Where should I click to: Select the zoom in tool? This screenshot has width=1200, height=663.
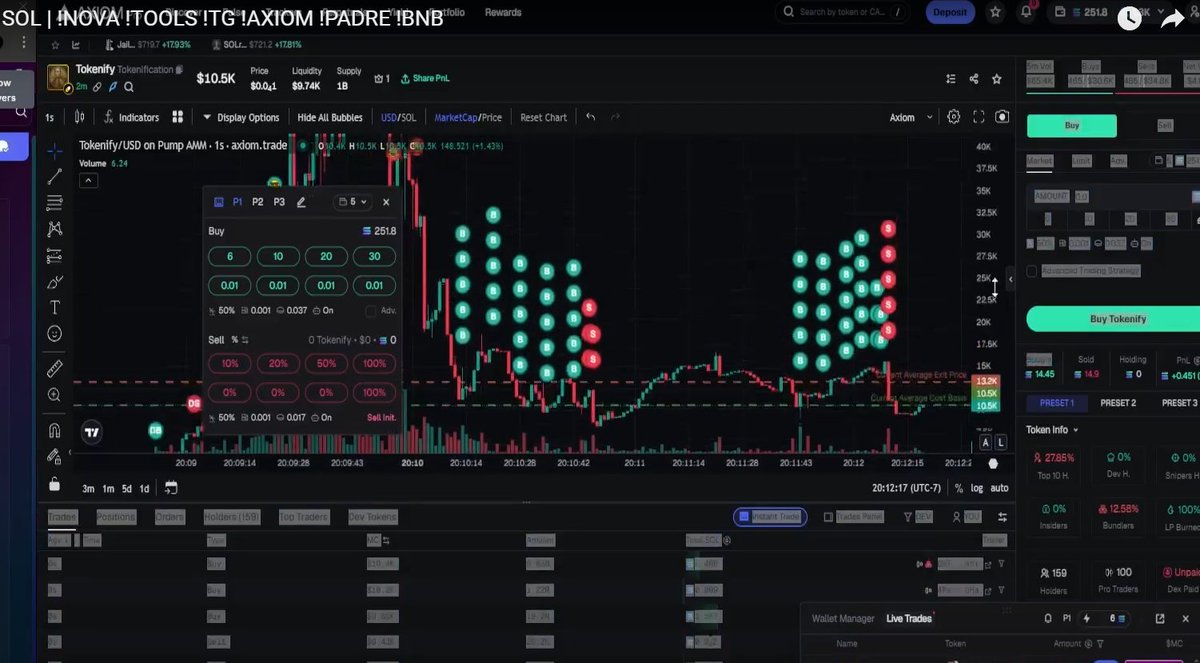coord(55,395)
